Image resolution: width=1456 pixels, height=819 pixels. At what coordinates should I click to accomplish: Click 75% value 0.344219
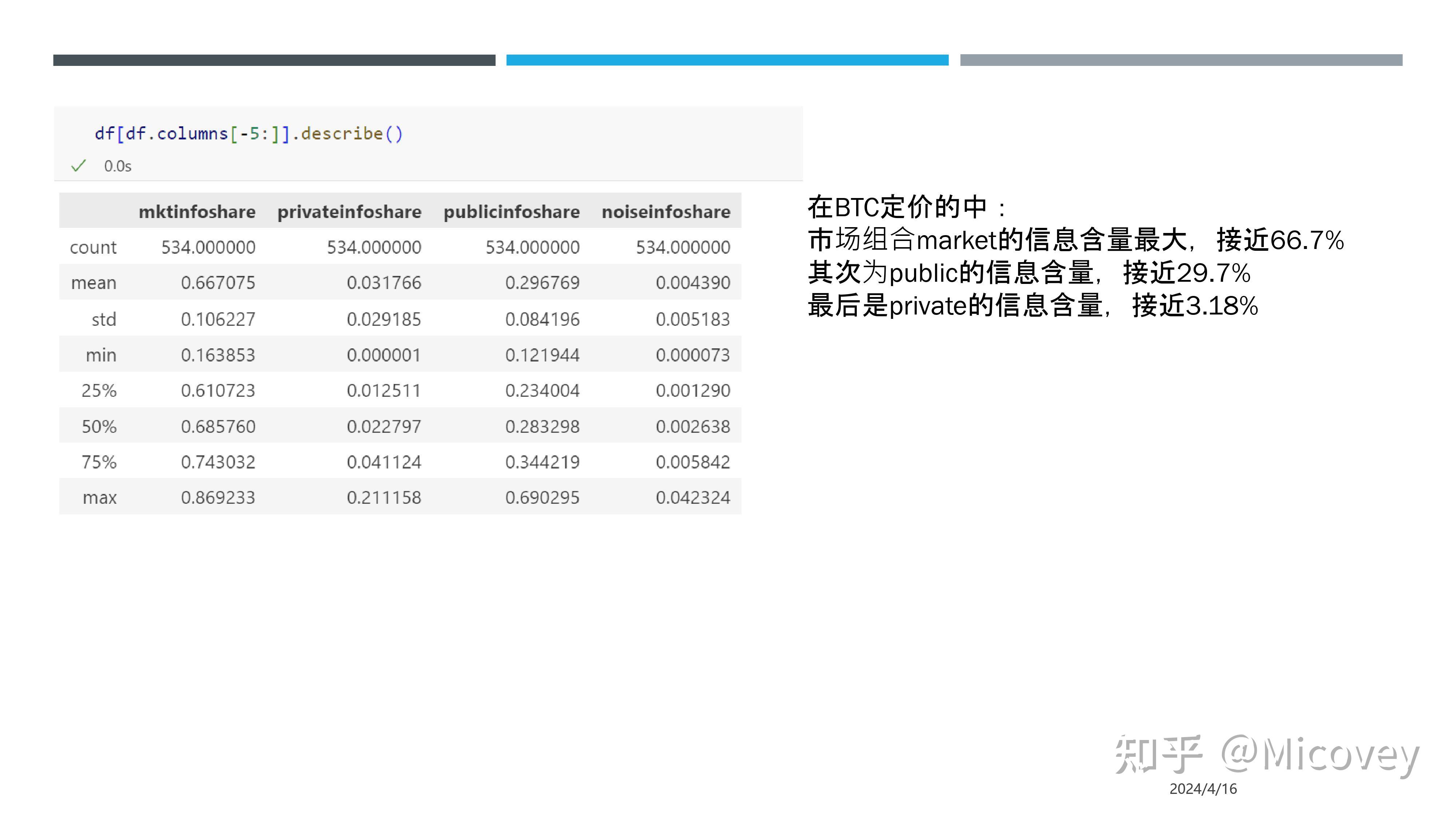coord(543,462)
